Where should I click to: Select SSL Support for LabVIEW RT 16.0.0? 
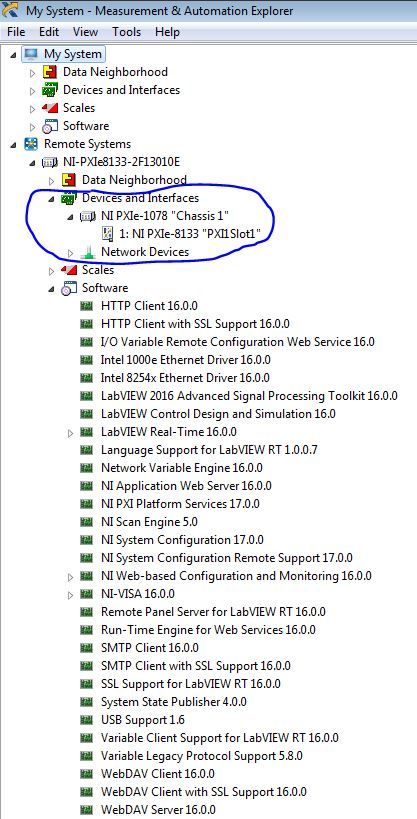pyautogui.click(x=191, y=685)
